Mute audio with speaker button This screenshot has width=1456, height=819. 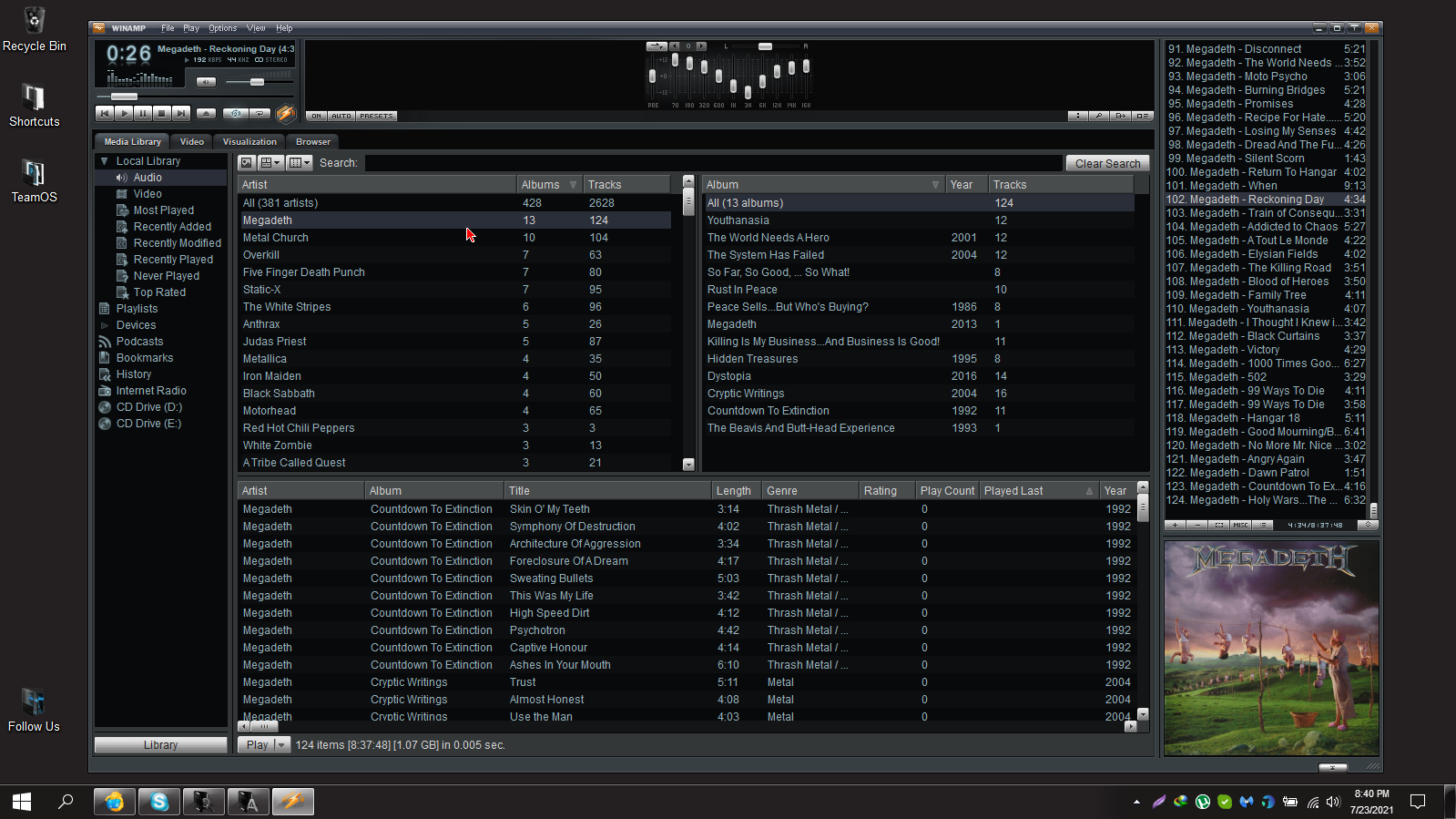(x=207, y=82)
